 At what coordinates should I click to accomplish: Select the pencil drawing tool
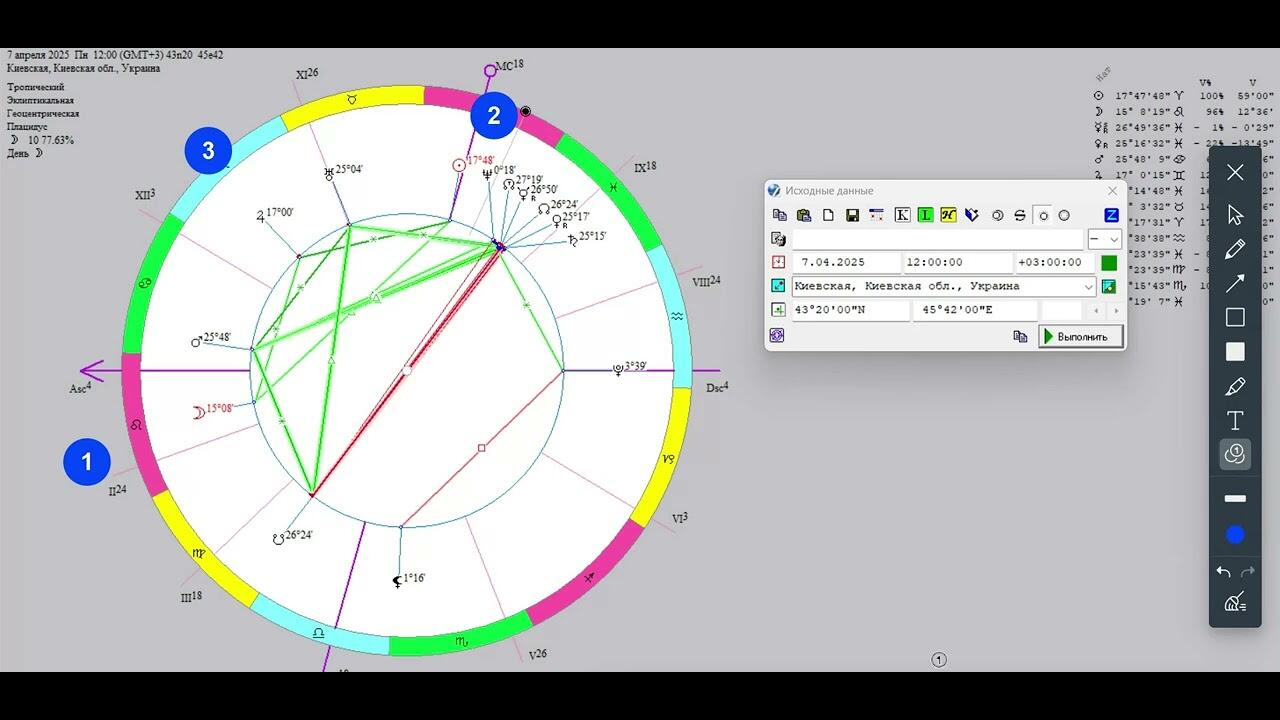click(x=1235, y=249)
